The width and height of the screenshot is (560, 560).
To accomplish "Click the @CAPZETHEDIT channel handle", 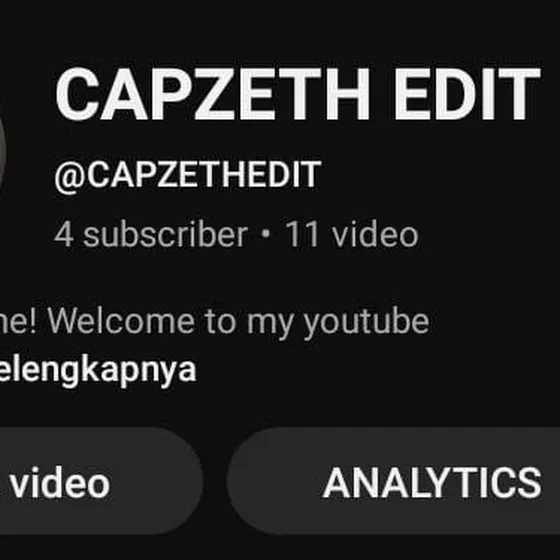I will tap(188, 175).
